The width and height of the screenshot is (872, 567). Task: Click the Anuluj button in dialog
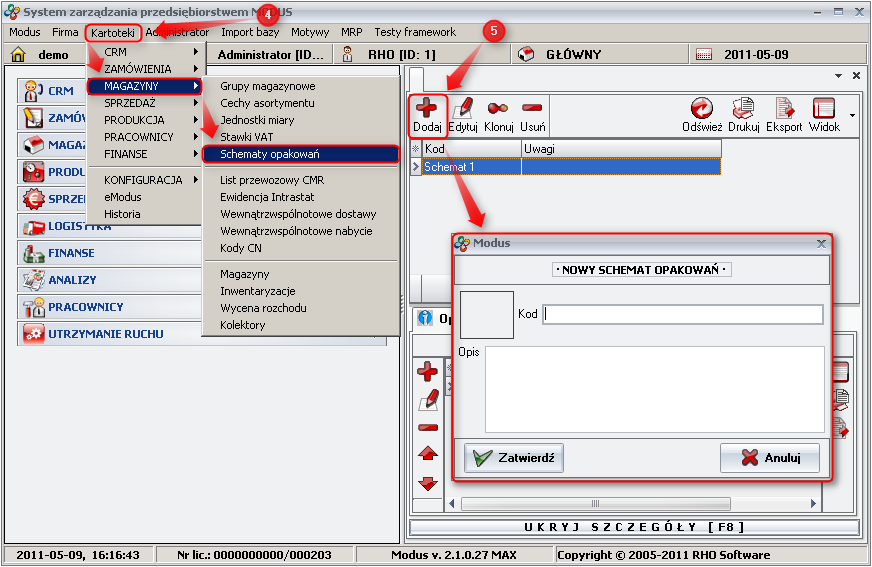770,458
